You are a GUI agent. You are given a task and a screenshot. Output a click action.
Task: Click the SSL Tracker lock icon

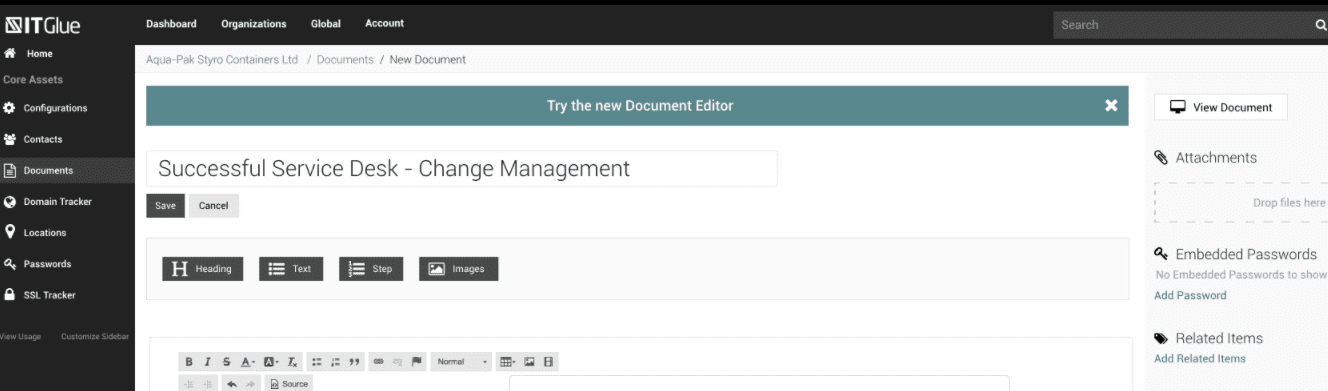tap(10, 295)
